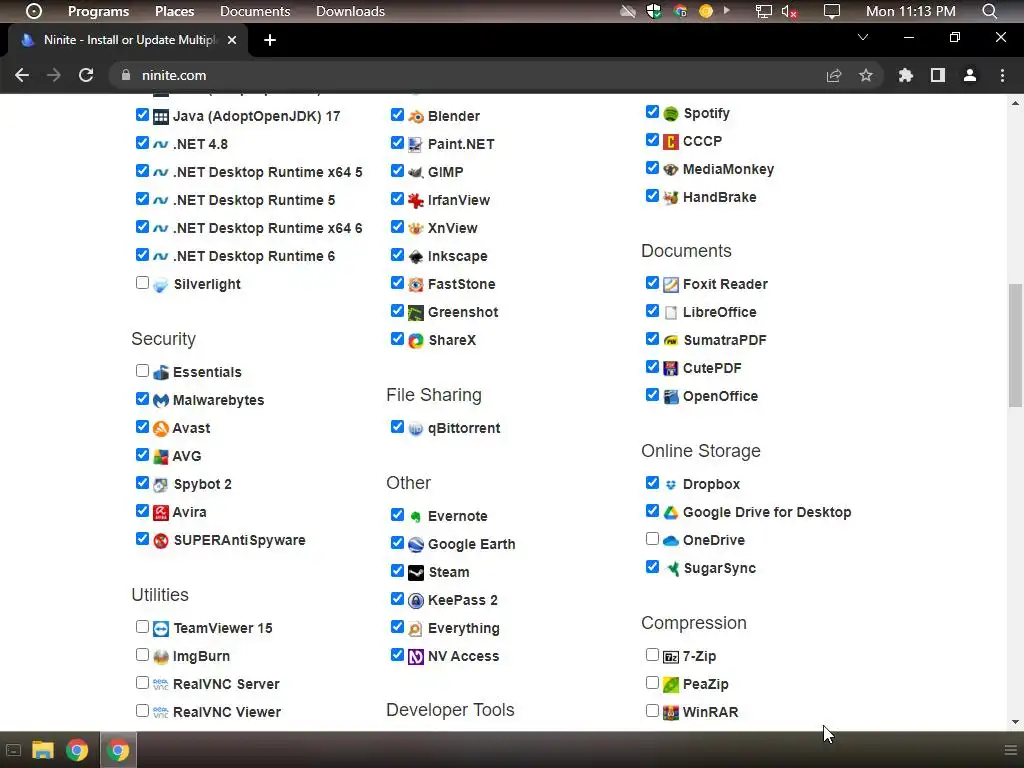This screenshot has width=1024, height=768.
Task: Open the Documents menu in top bar
Action: point(255,11)
